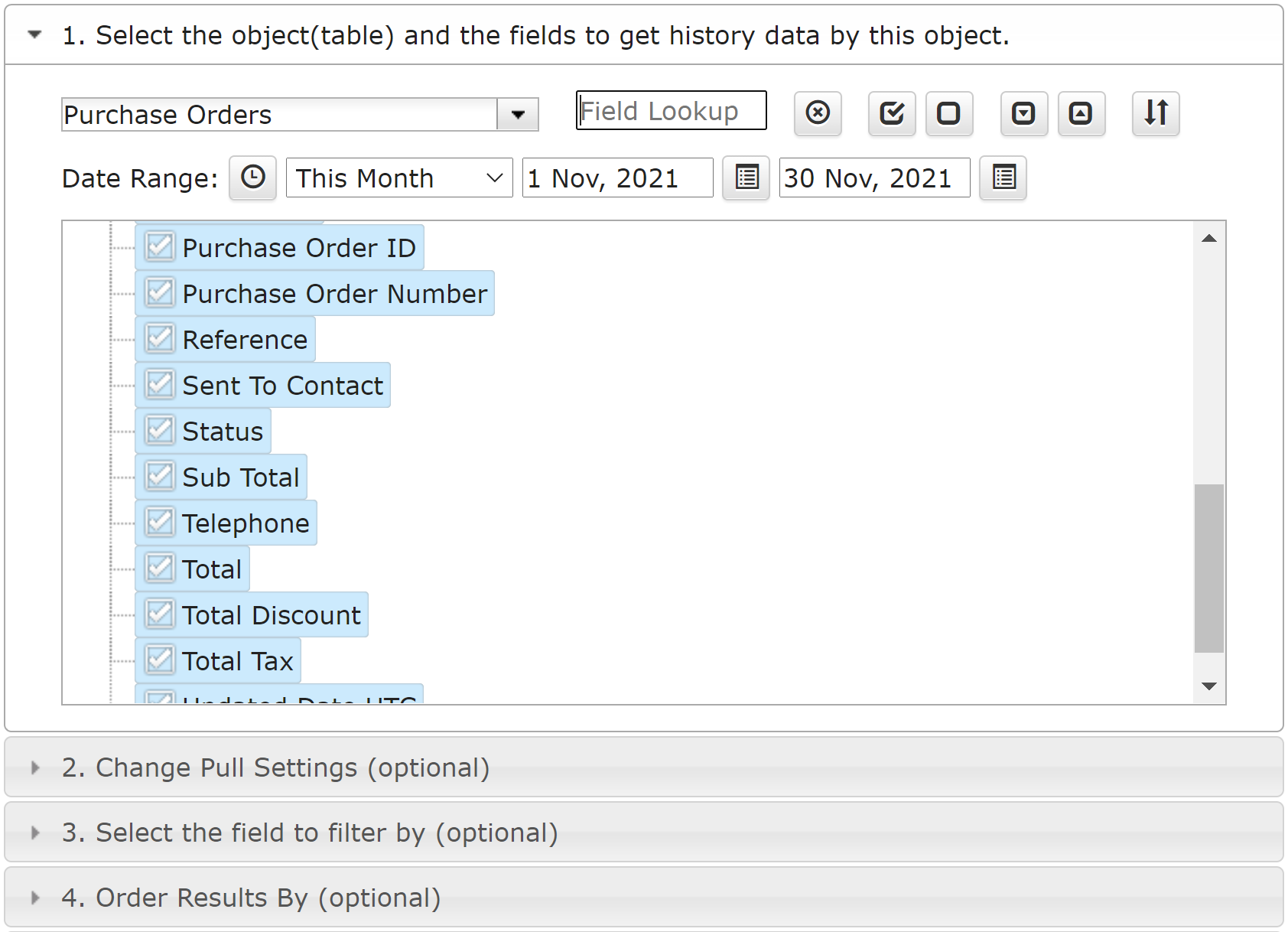Expand Select the field to filter by section
The image size is (1288, 932).
point(309,833)
